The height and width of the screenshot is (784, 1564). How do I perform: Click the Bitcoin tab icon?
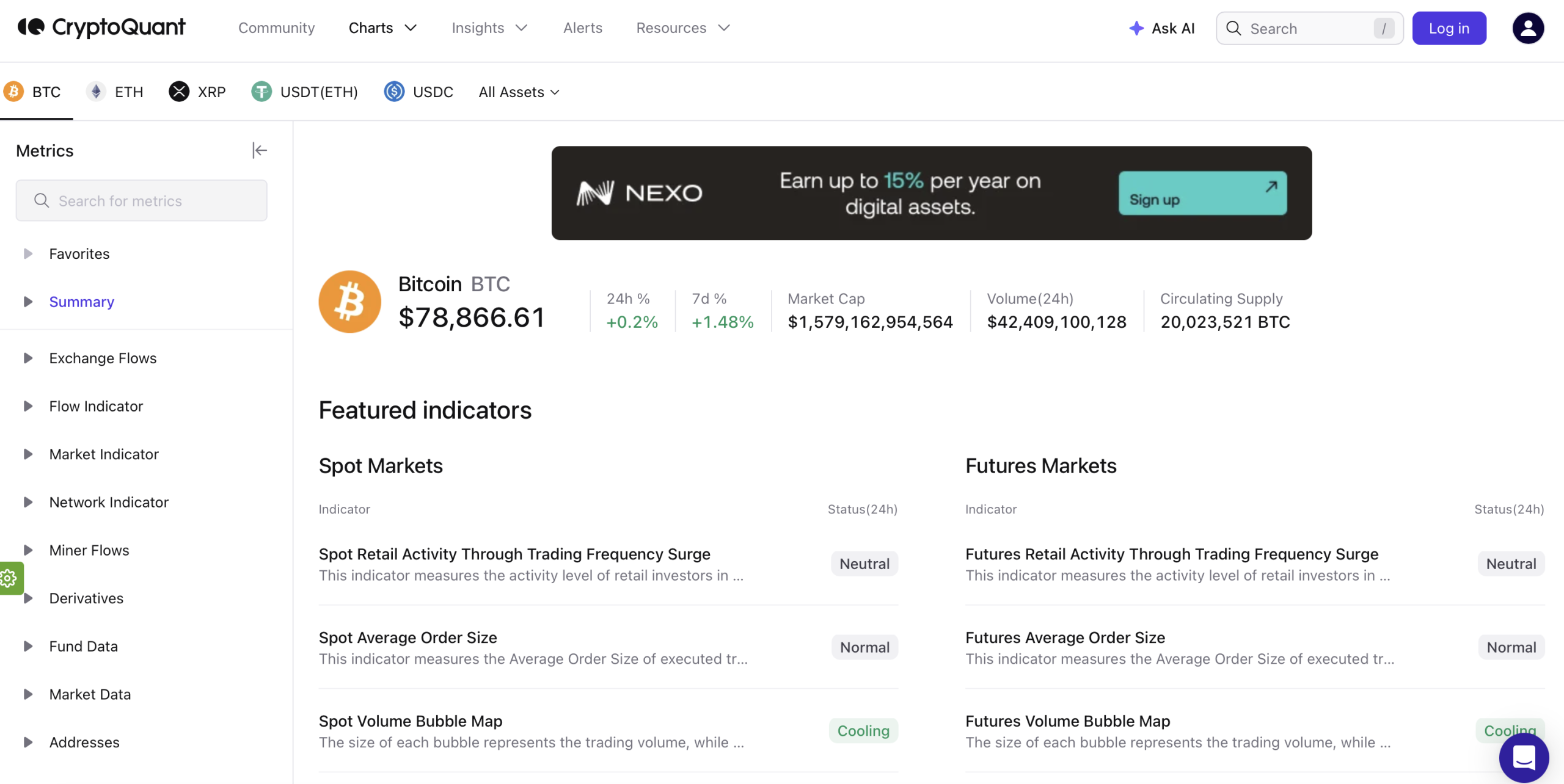(13, 92)
